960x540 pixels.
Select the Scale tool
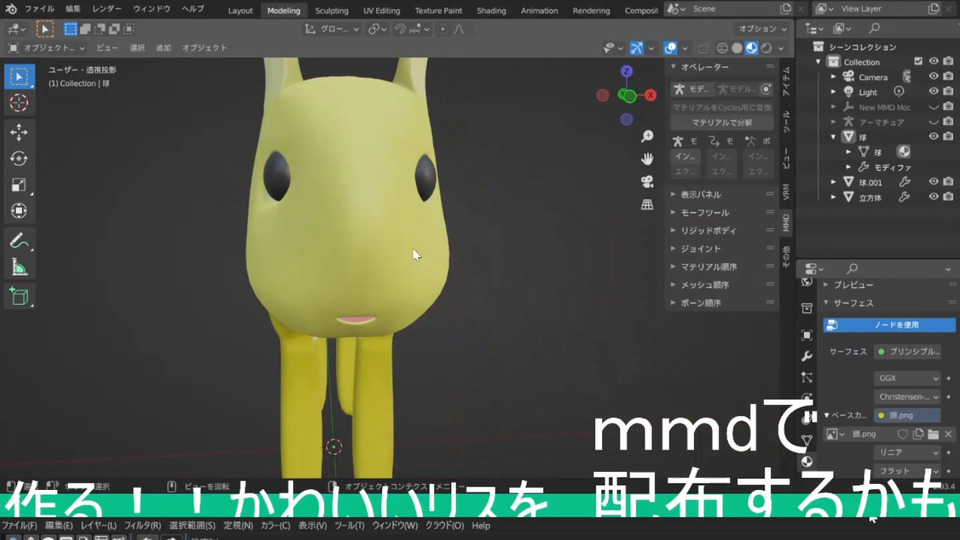pos(19,185)
